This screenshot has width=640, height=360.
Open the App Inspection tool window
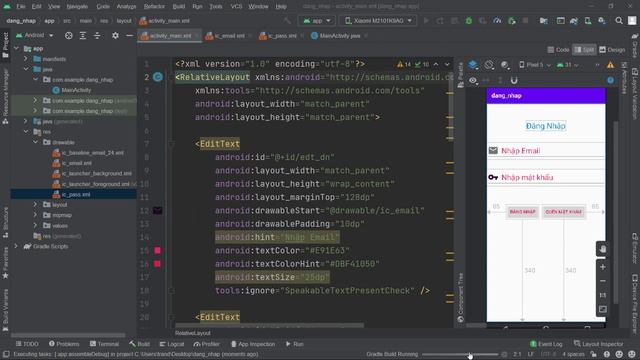point(253,344)
